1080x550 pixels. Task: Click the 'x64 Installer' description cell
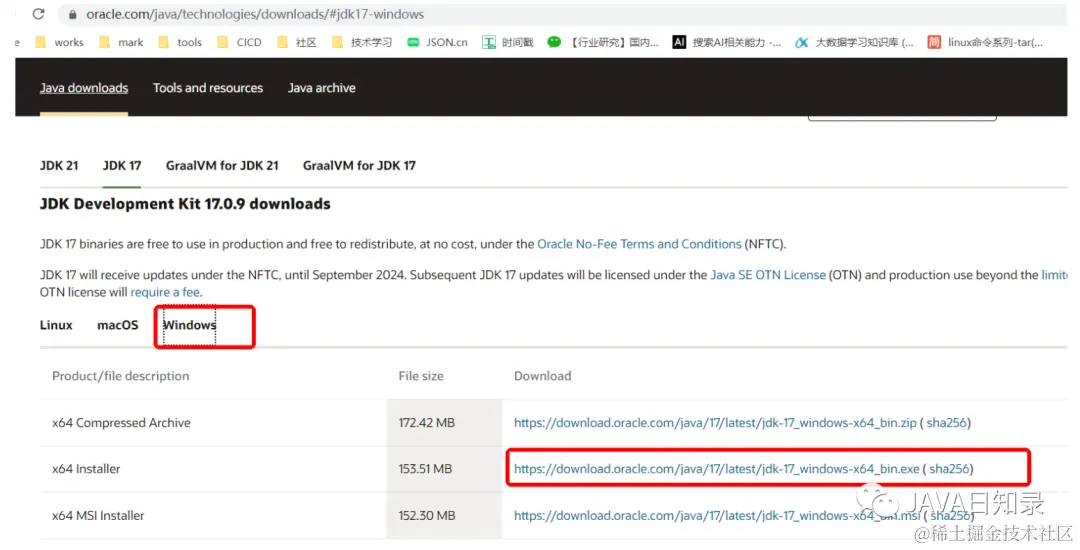86,469
